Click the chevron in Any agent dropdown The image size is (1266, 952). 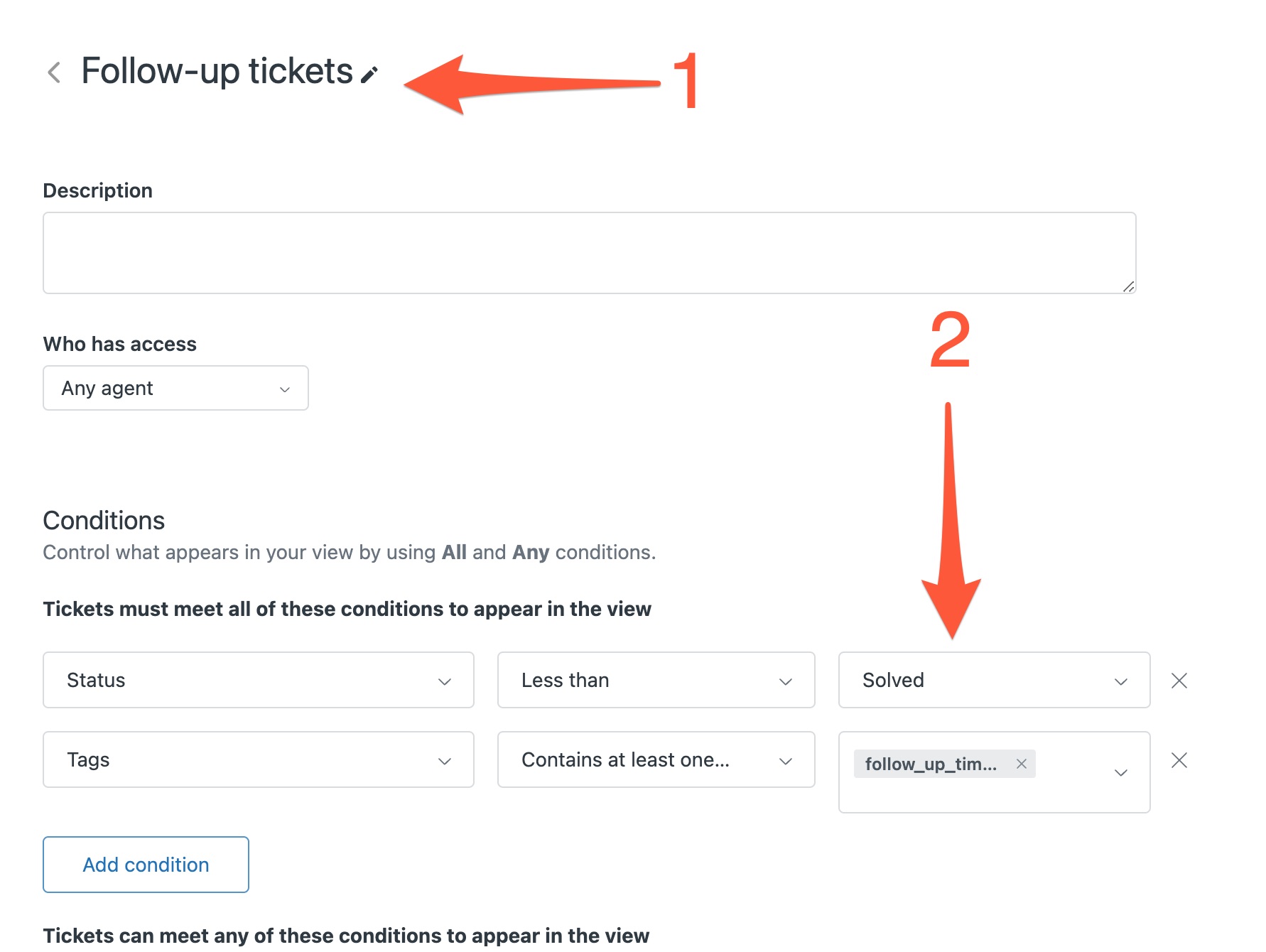click(285, 389)
